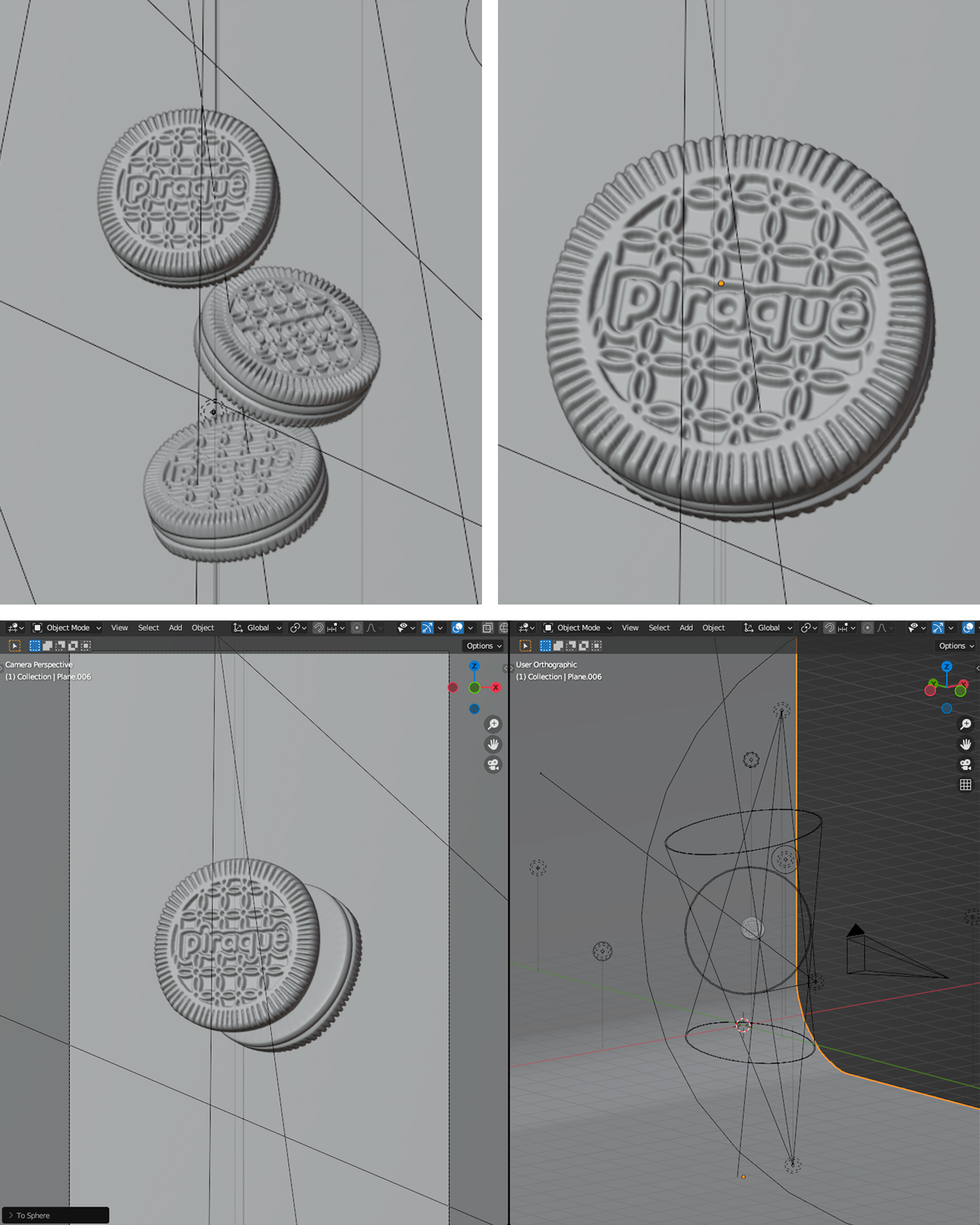Open Add menu in User Orthographic viewport
The image size is (980, 1225).
686,628
